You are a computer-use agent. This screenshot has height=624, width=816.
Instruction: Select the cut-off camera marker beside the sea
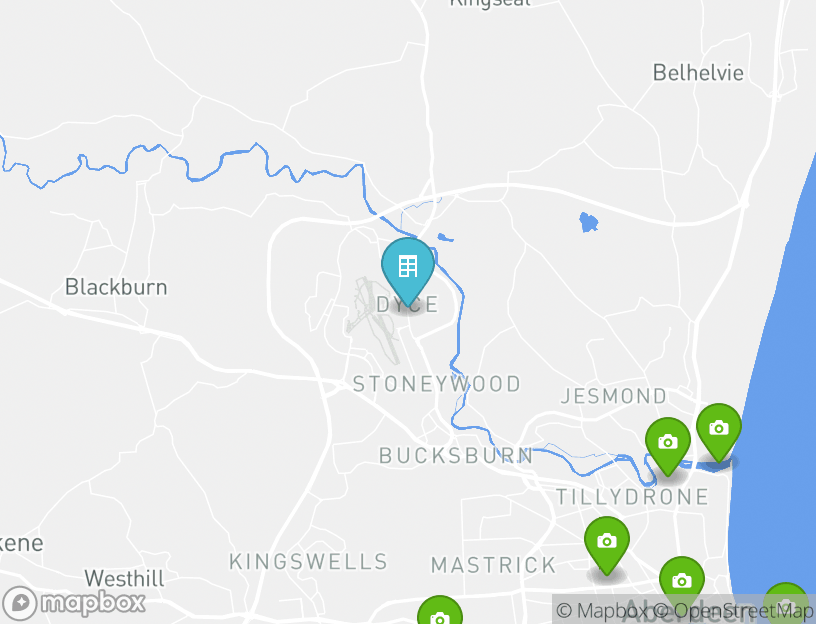(x=786, y=603)
